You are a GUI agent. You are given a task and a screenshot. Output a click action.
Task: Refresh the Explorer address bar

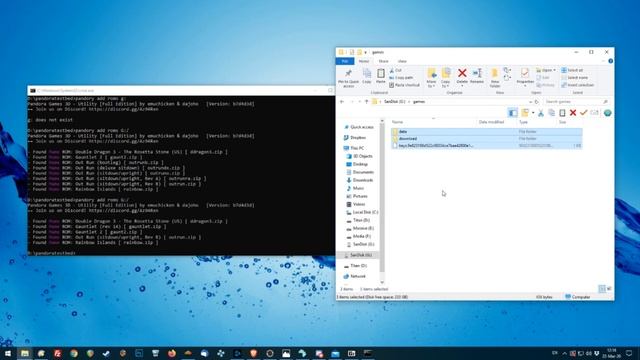coord(537,102)
